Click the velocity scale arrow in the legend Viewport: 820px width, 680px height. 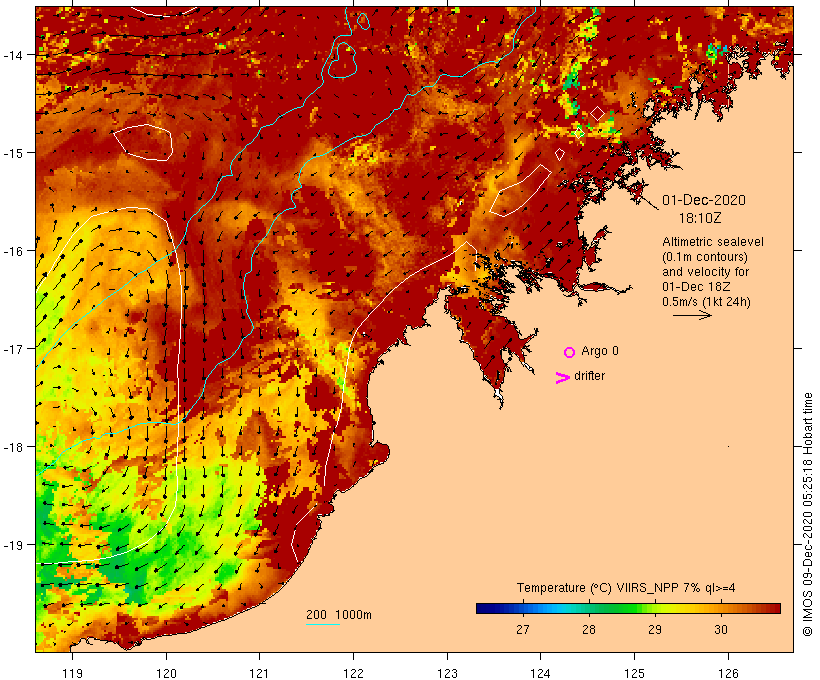692,315
